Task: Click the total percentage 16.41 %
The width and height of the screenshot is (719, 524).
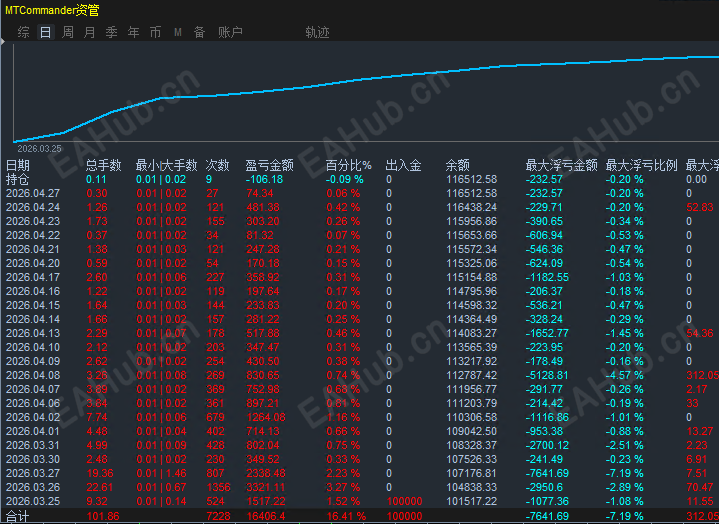Action: tap(346, 516)
